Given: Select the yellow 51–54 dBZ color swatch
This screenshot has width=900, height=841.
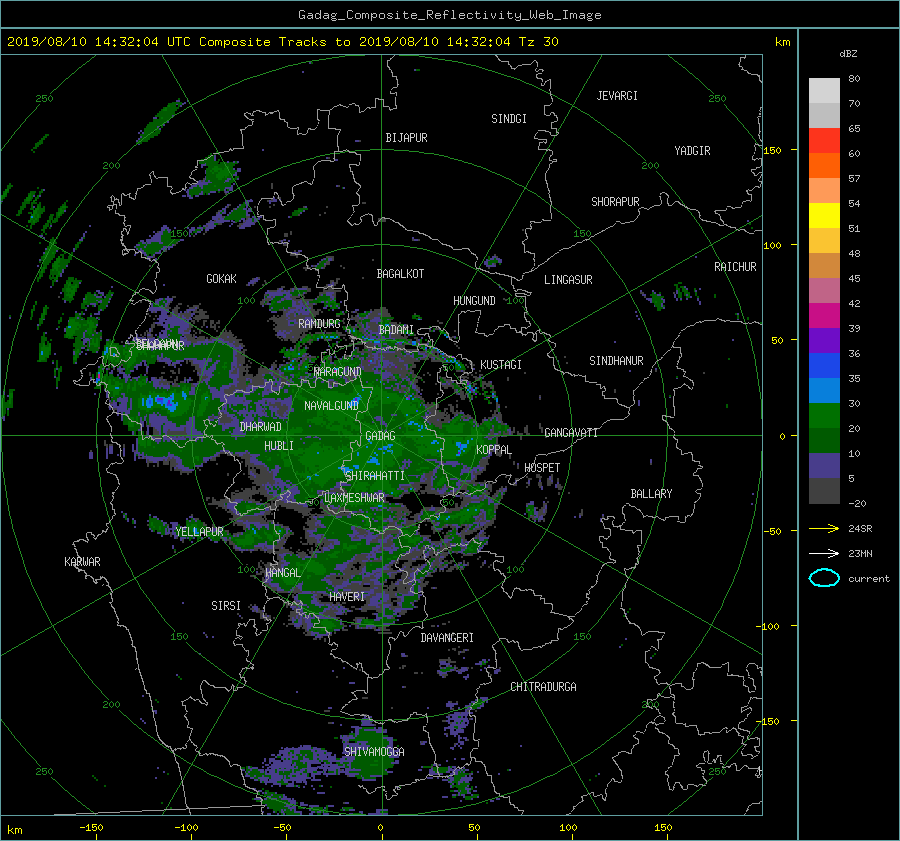Looking at the screenshot, I should pos(824,216).
